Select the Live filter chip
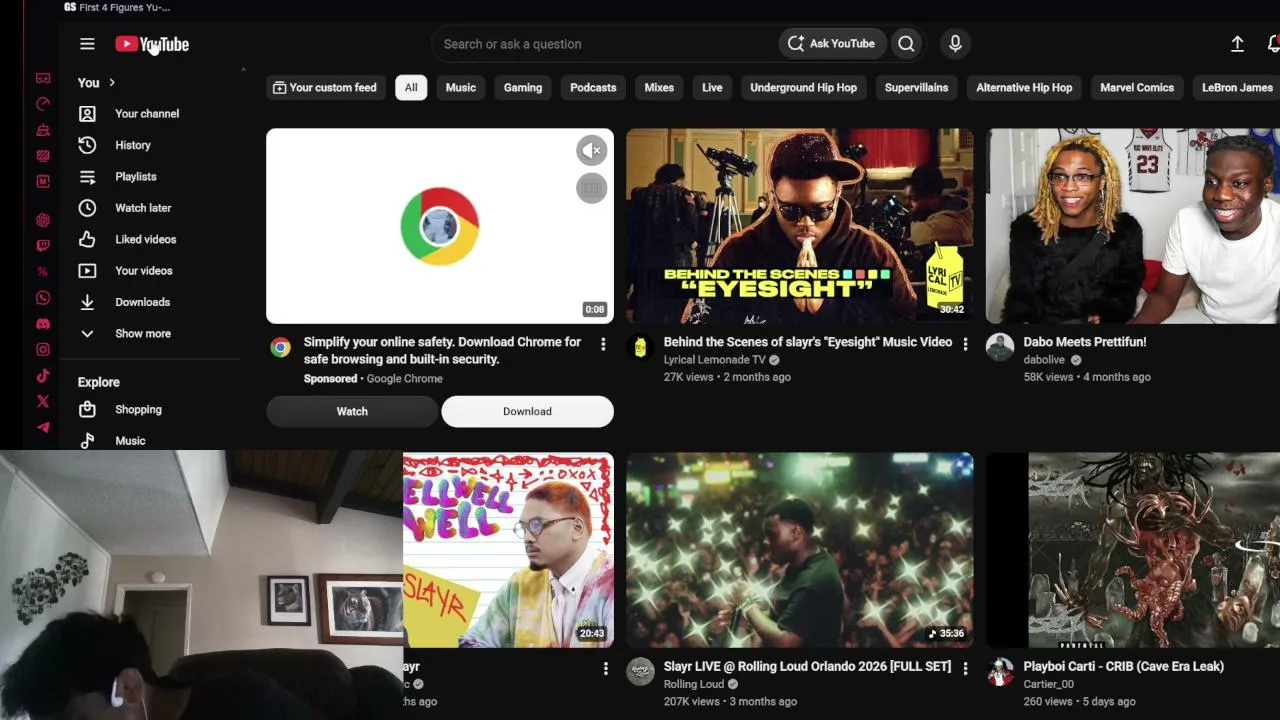 click(712, 88)
